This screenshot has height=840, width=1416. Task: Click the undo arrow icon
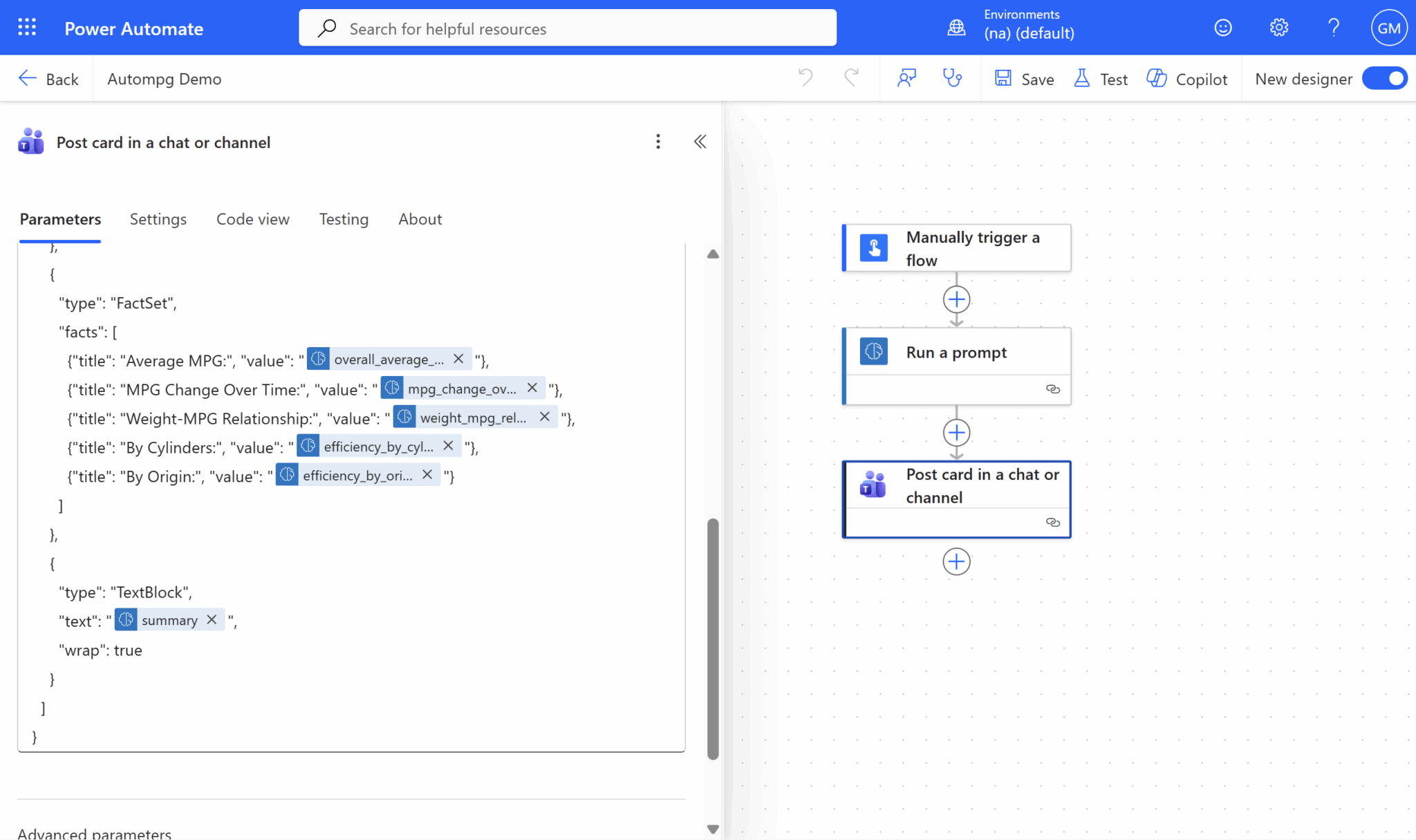pos(805,78)
